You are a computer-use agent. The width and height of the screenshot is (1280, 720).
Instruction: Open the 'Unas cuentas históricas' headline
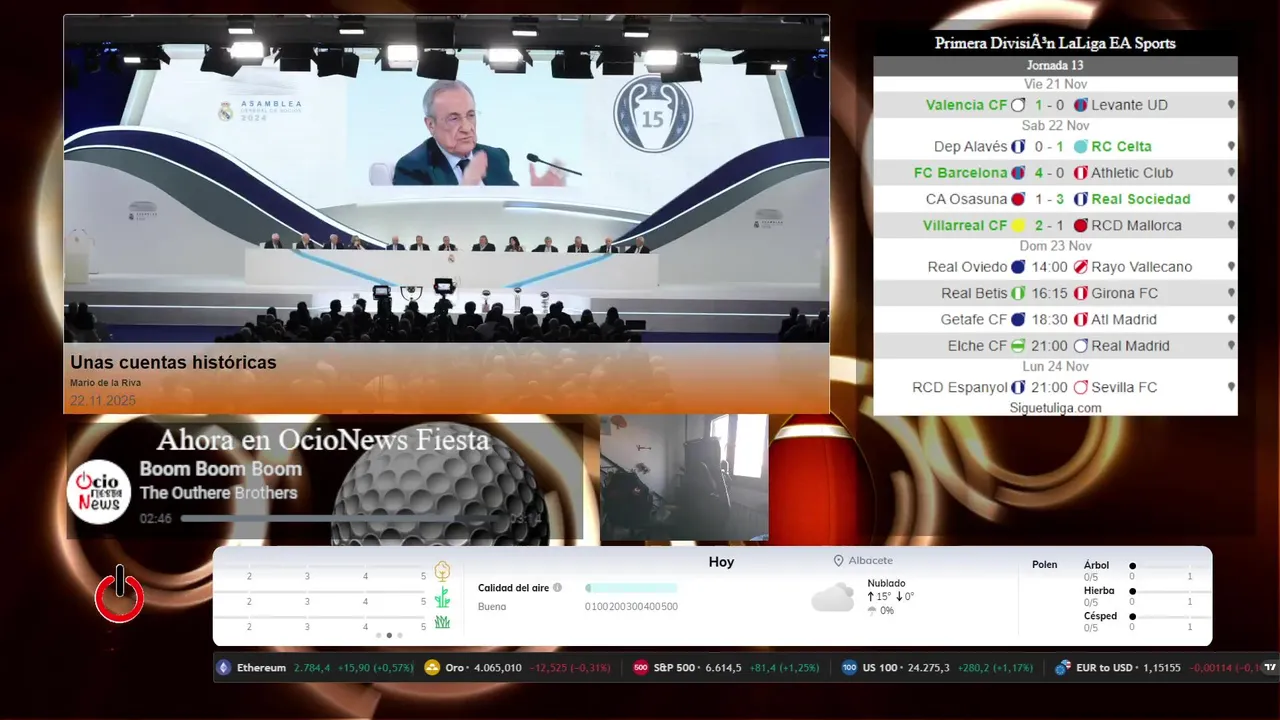pos(173,363)
